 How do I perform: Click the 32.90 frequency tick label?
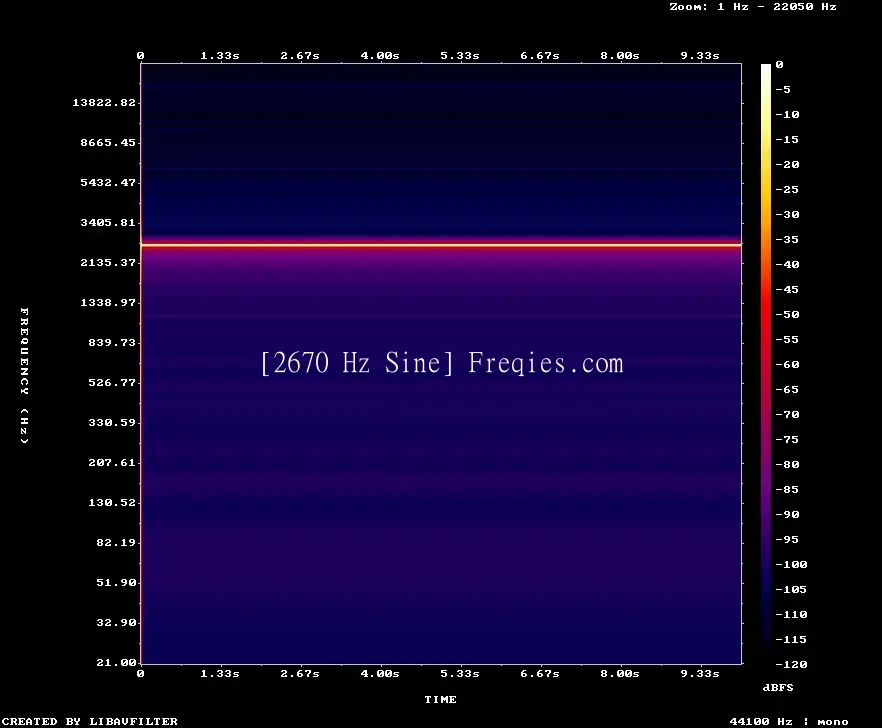[116, 622]
